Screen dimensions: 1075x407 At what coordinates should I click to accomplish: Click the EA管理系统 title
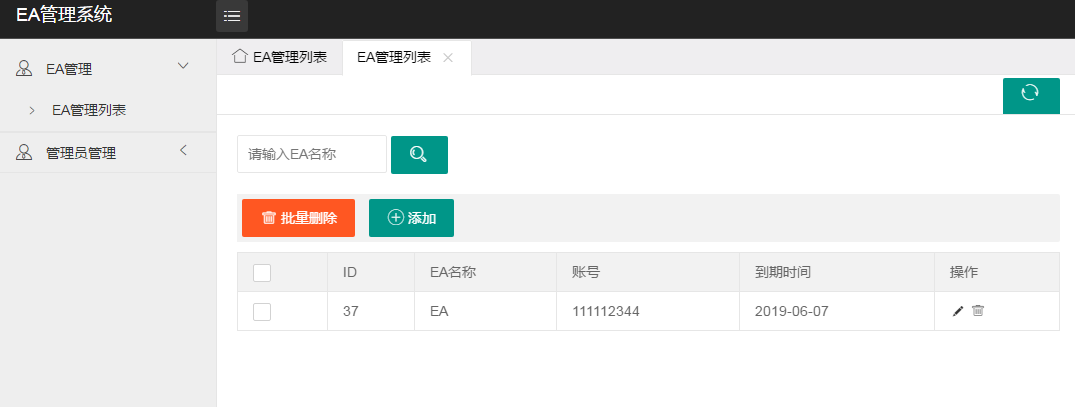click(64, 14)
